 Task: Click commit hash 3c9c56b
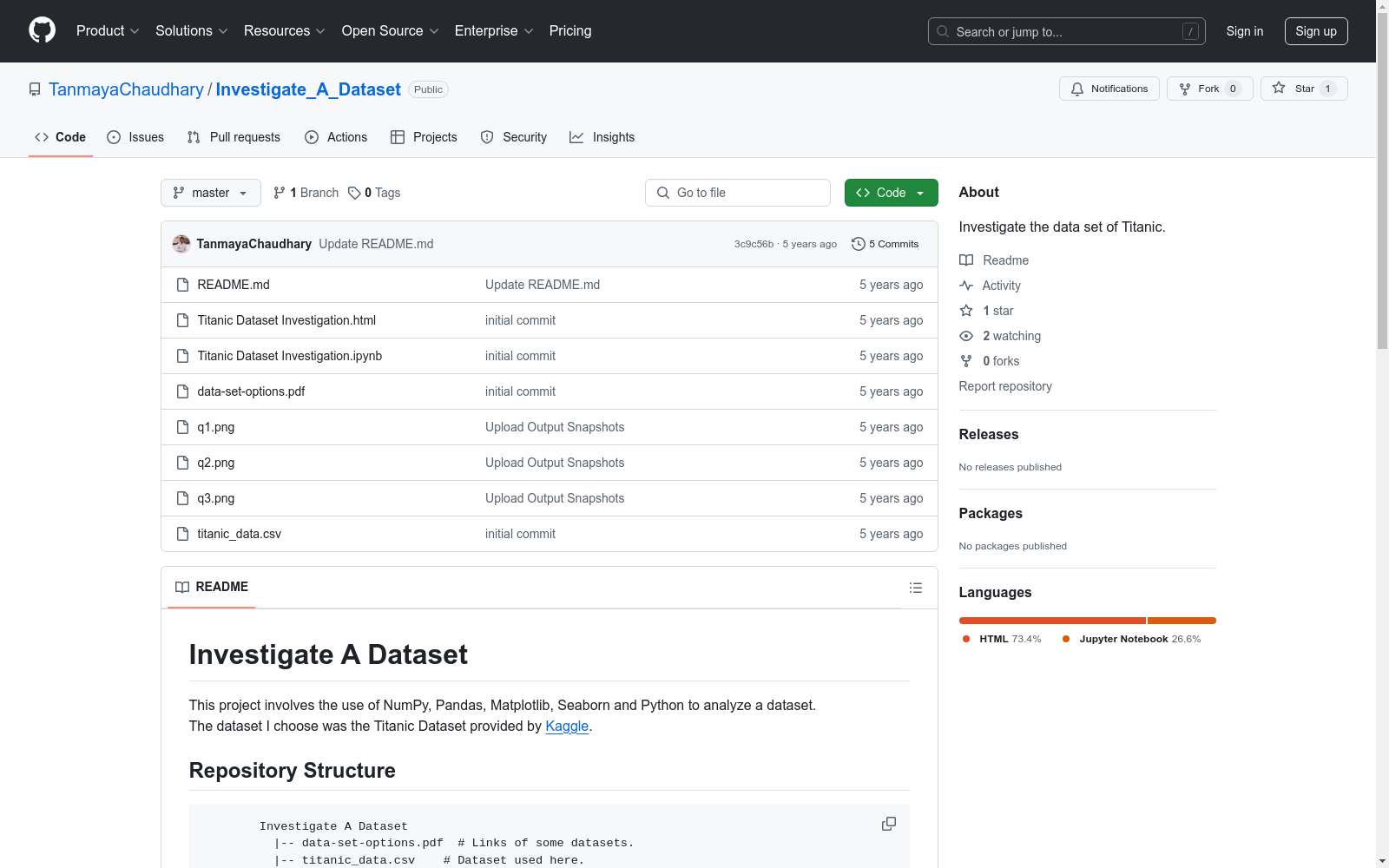pyautogui.click(x=754, y=244)
